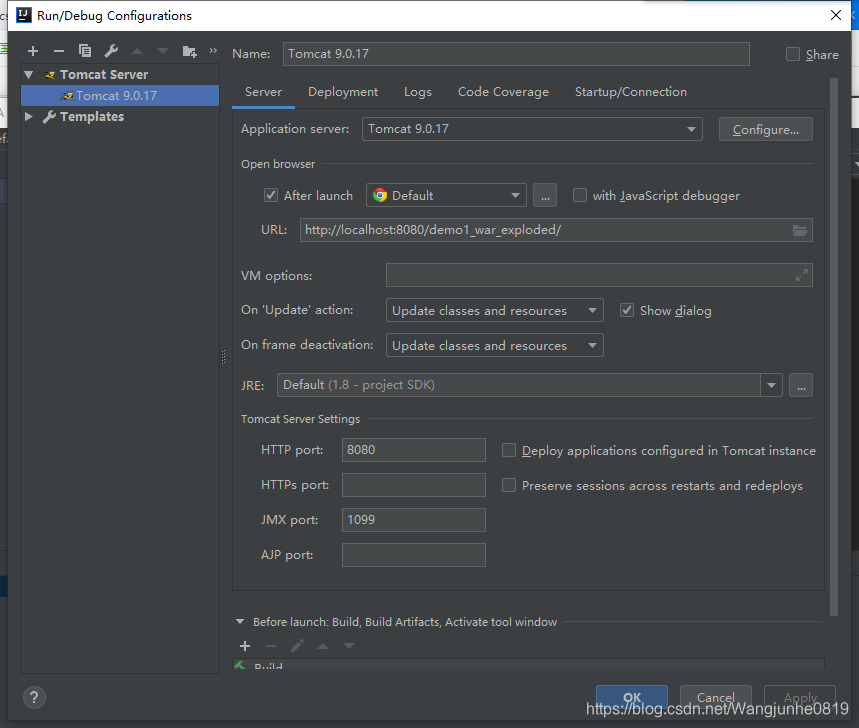
Task: Click the Apply button
Action: (800, 697)
